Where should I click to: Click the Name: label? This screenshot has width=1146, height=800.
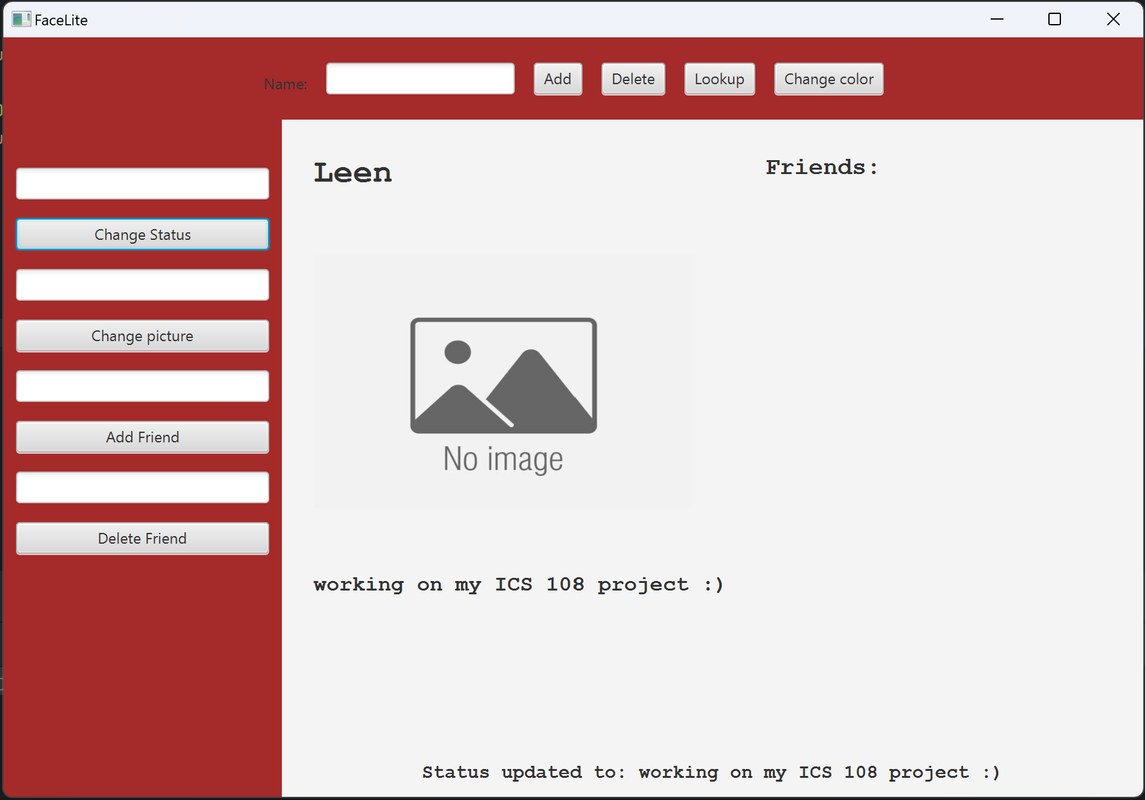(x=286, y=84)
